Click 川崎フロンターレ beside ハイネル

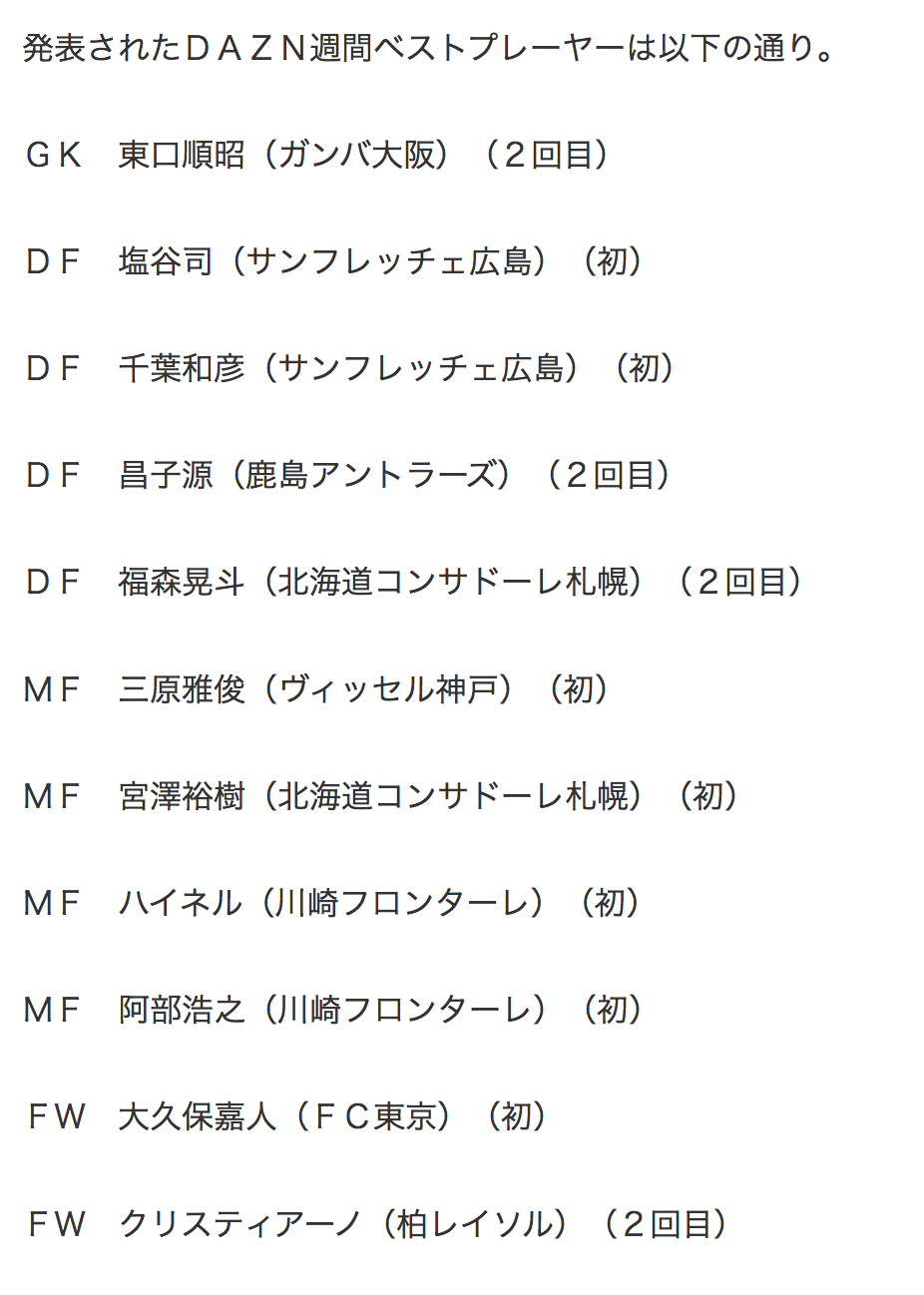(404, 903)
